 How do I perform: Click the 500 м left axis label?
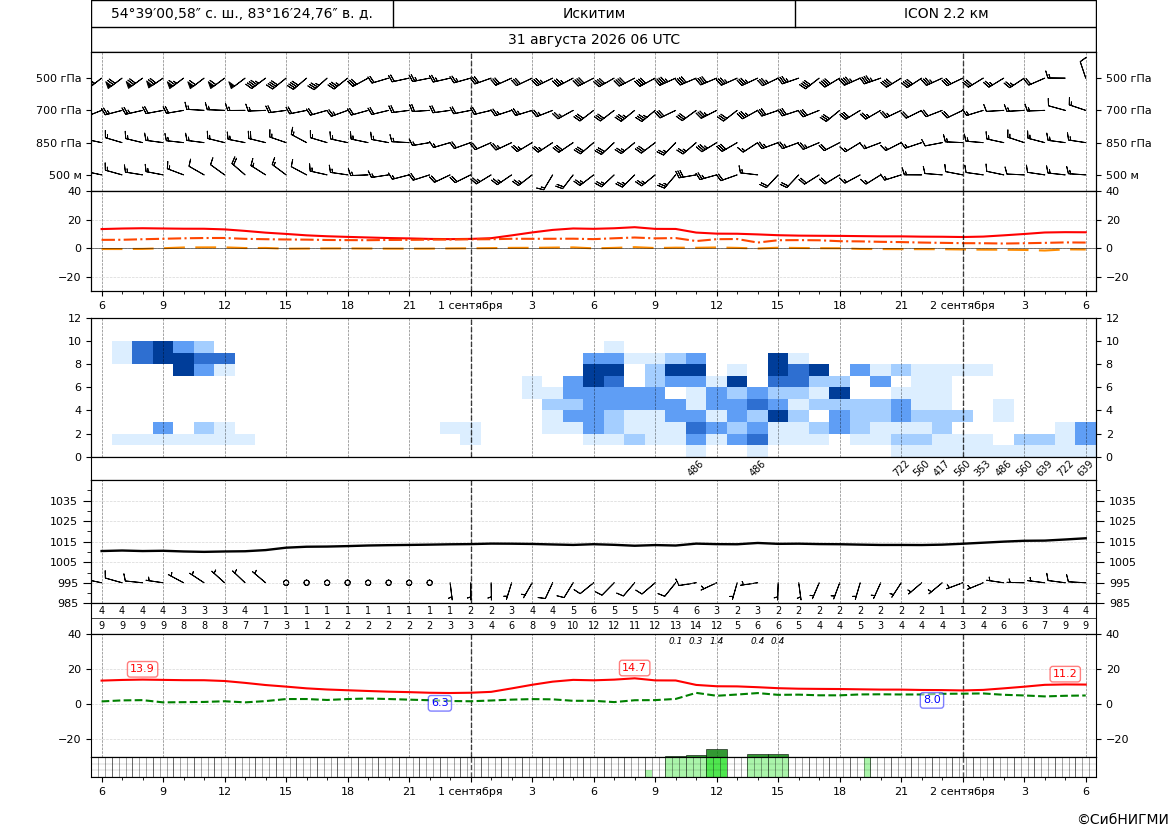pyautogui.click(x=66, y=175)
